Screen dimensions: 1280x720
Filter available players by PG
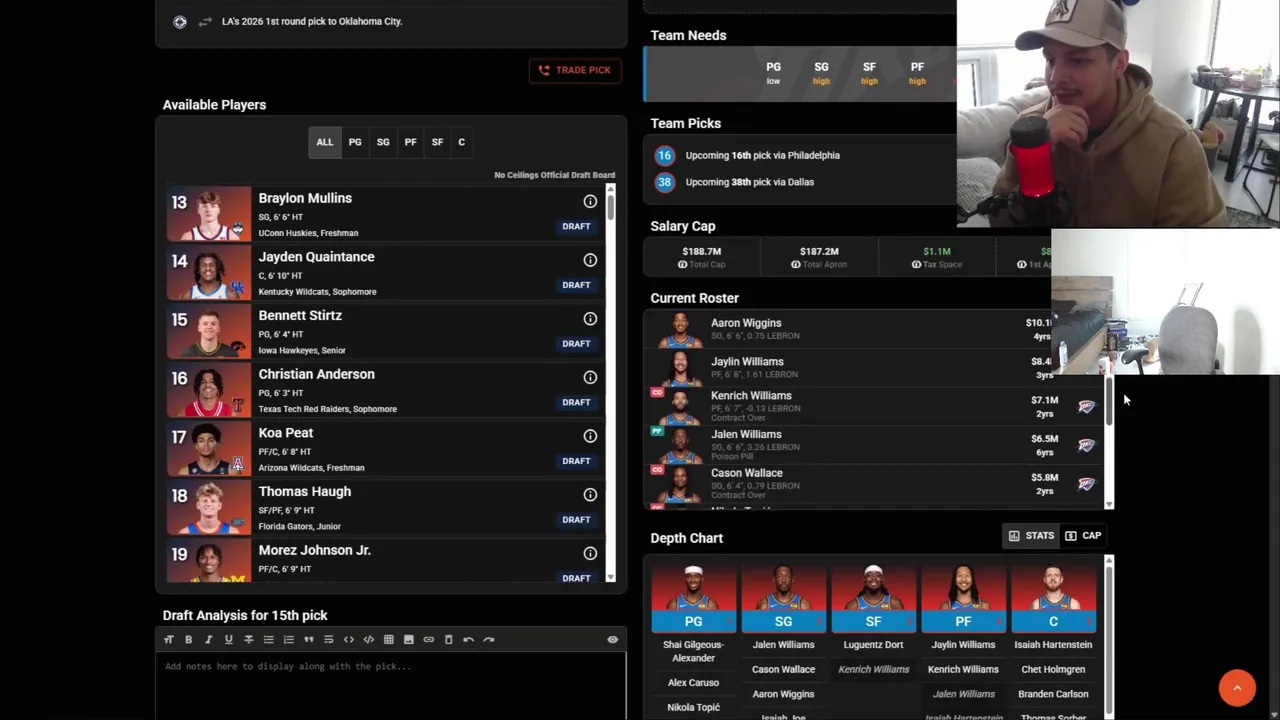pos(355,142)
